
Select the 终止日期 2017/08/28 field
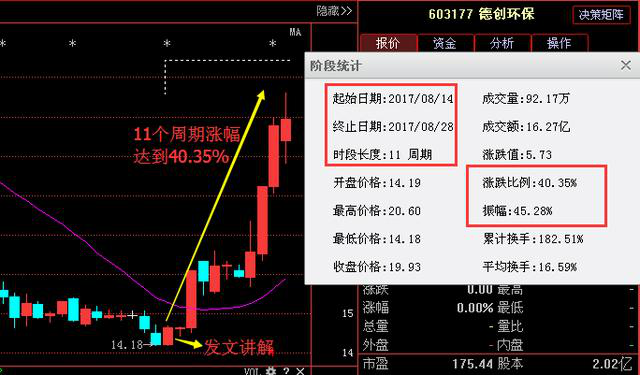(393, 126)
